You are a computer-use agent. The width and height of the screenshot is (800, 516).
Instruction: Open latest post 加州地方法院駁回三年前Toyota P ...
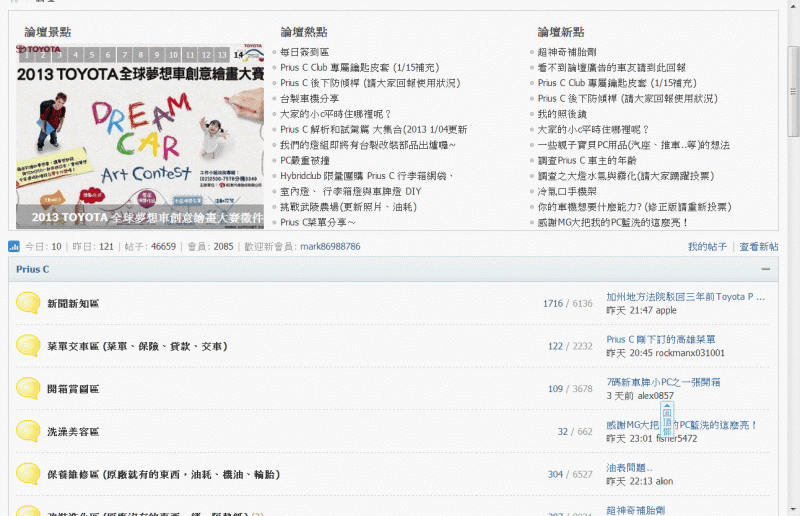685,297
